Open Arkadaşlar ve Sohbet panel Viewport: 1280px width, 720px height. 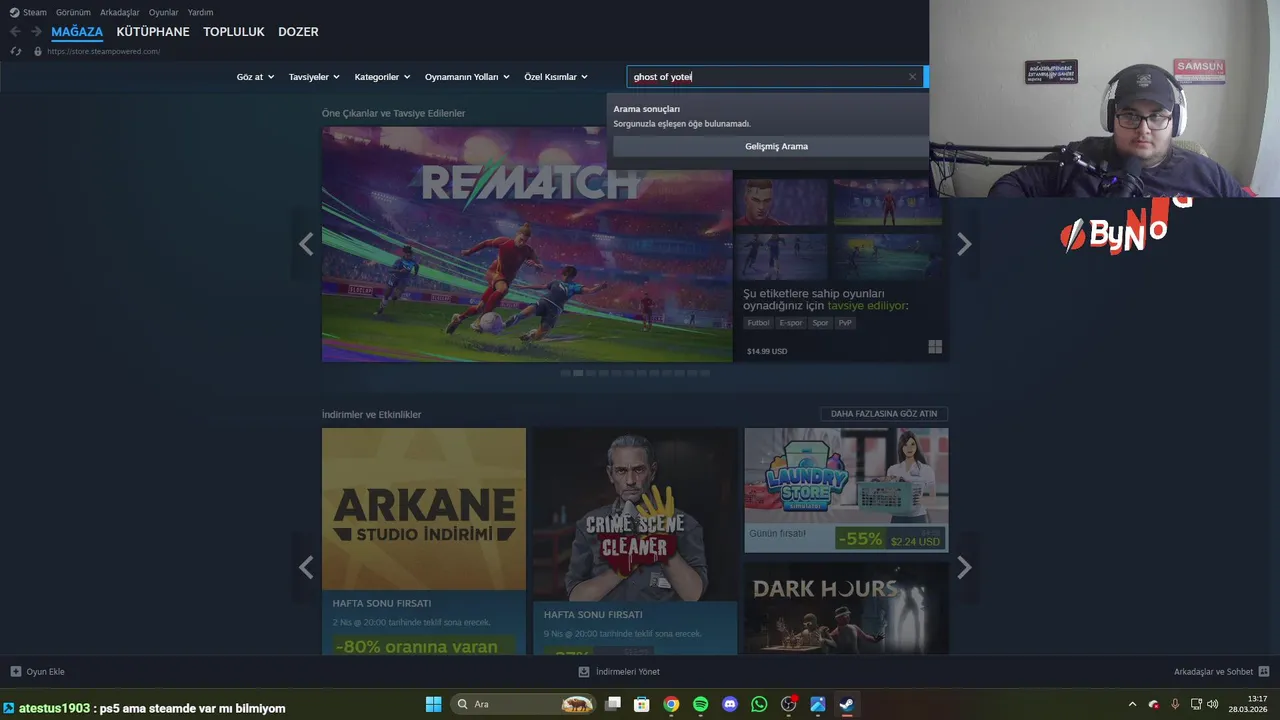[1221, 672]
